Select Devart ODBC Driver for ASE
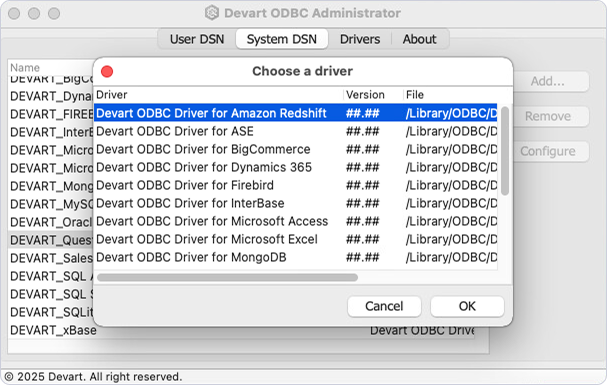The width and height of the screenshot is (607, 385). tap(296, 131)
